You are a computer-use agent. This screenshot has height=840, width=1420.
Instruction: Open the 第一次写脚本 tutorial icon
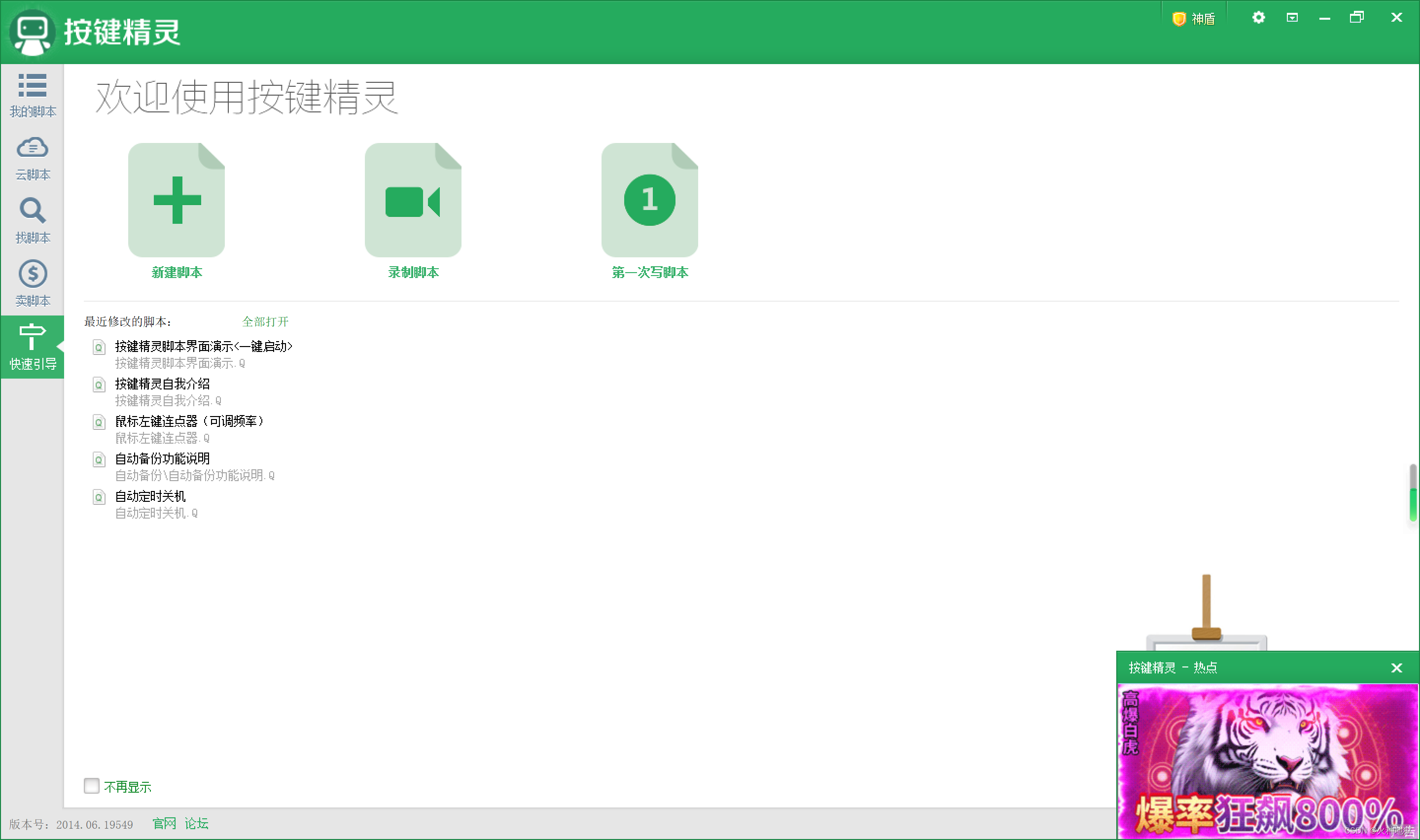[649, 200]
